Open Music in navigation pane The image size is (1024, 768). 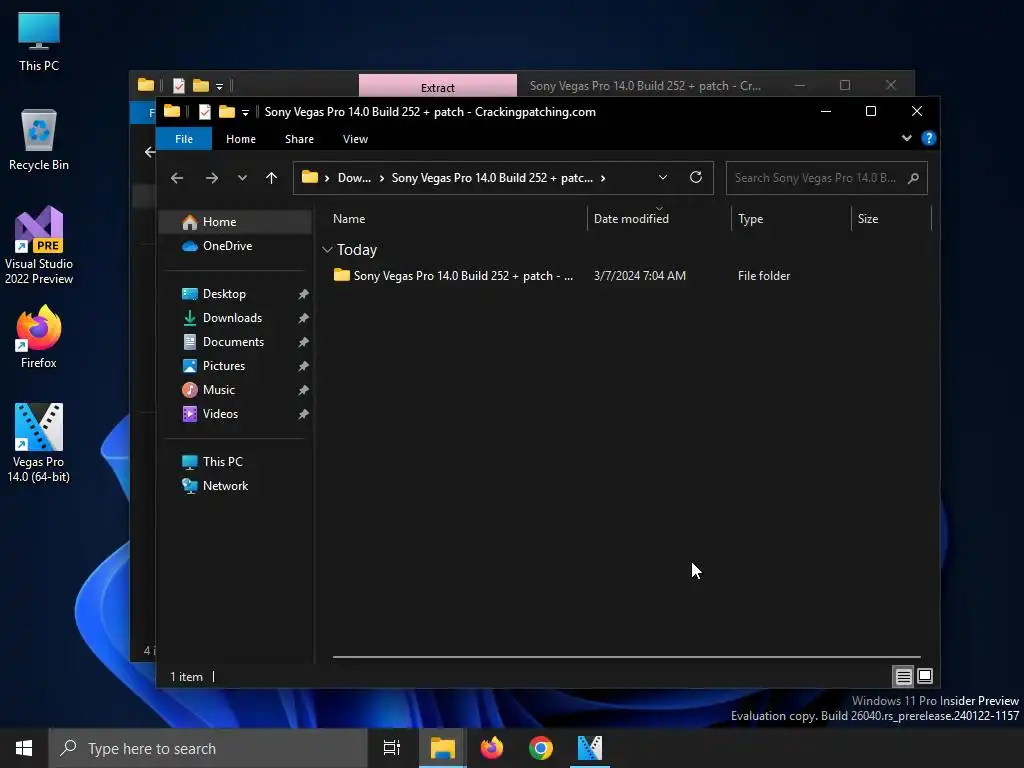pos(236,390)
